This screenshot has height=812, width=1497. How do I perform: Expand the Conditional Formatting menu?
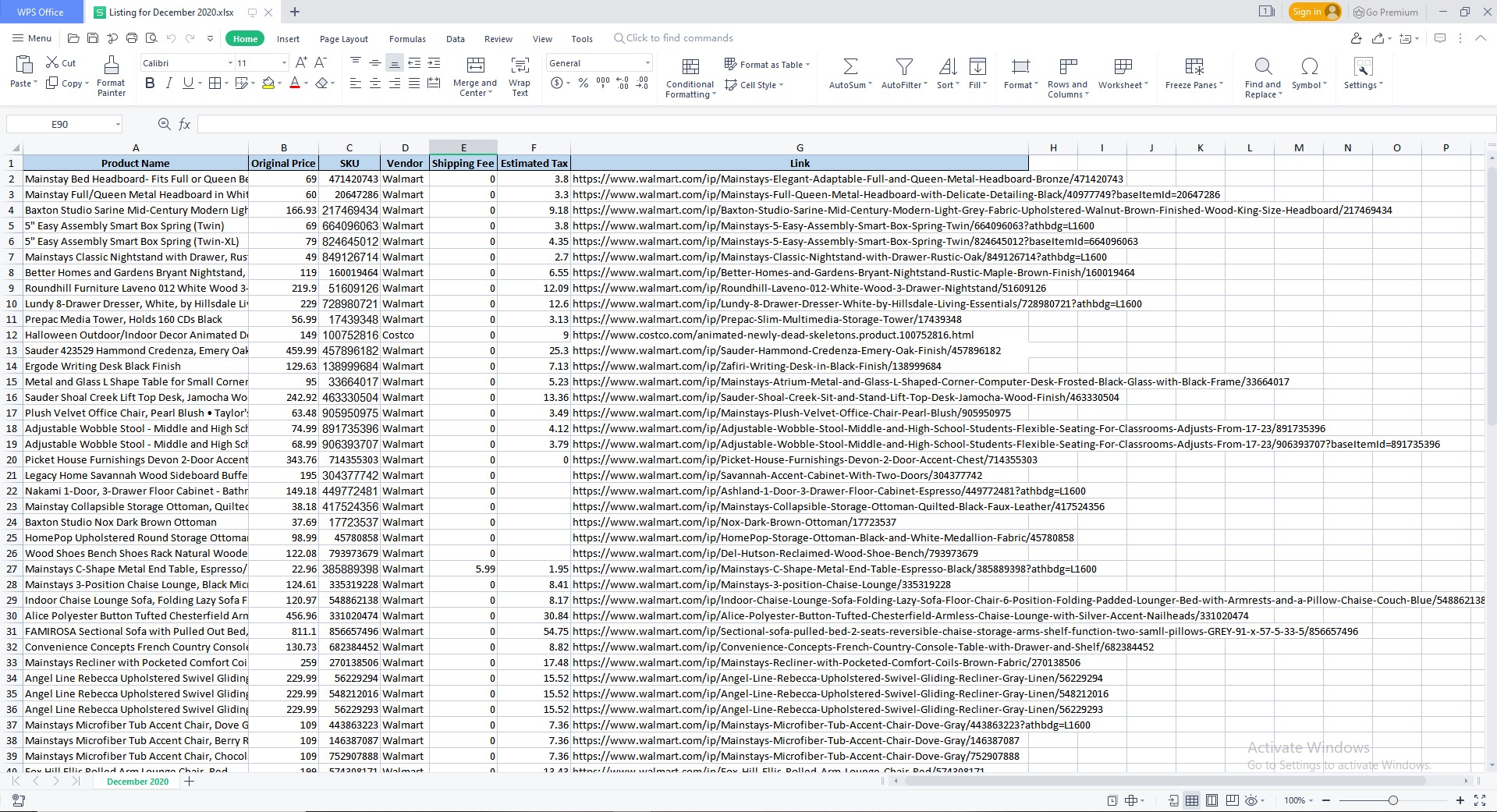[690, 78]
